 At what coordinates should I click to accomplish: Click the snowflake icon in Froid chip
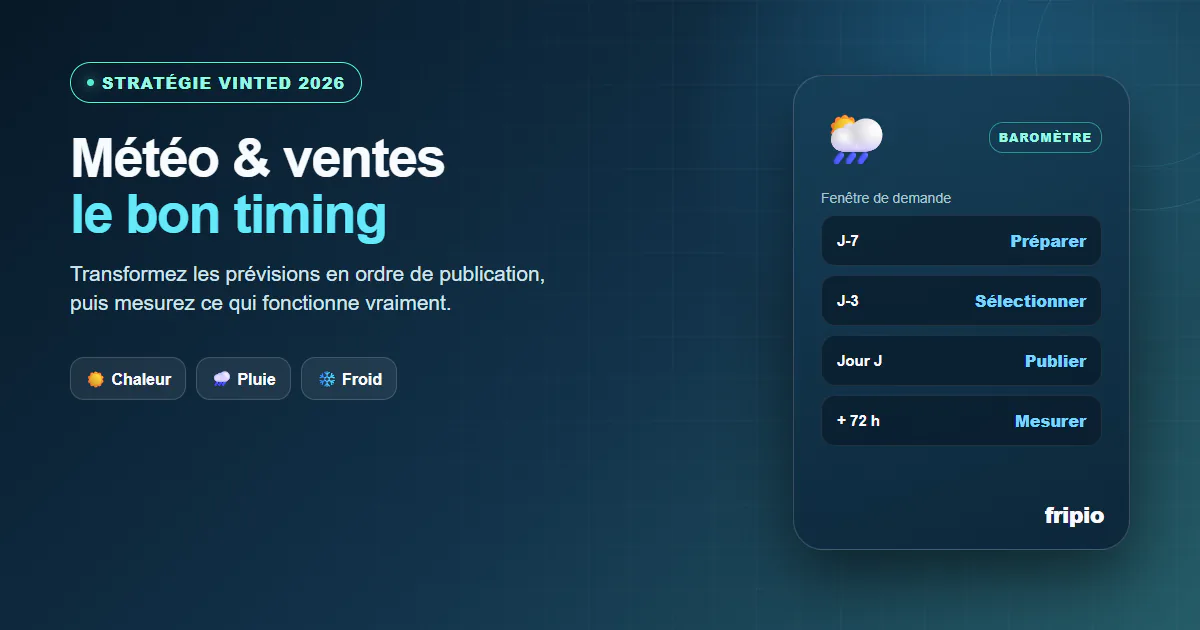pyautogui.click(x=326, y=380)
